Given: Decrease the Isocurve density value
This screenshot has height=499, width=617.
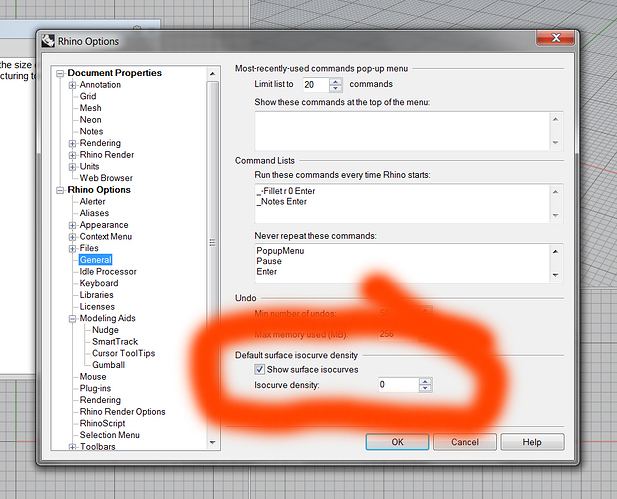Looking at the screenshot, I should 425,388.
